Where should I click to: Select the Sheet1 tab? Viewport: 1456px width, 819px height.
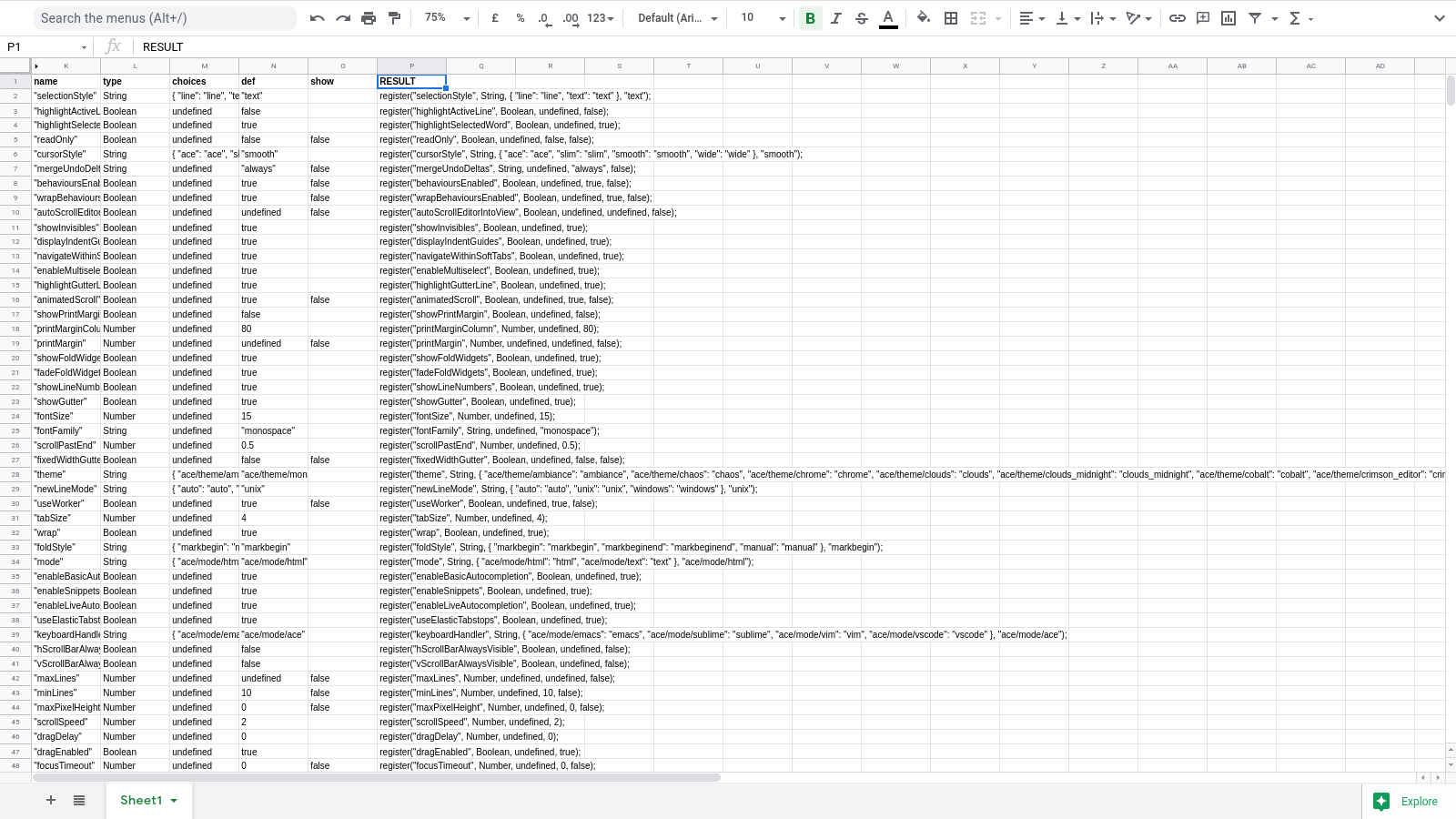pyautogui.click(x=141, y=800)
